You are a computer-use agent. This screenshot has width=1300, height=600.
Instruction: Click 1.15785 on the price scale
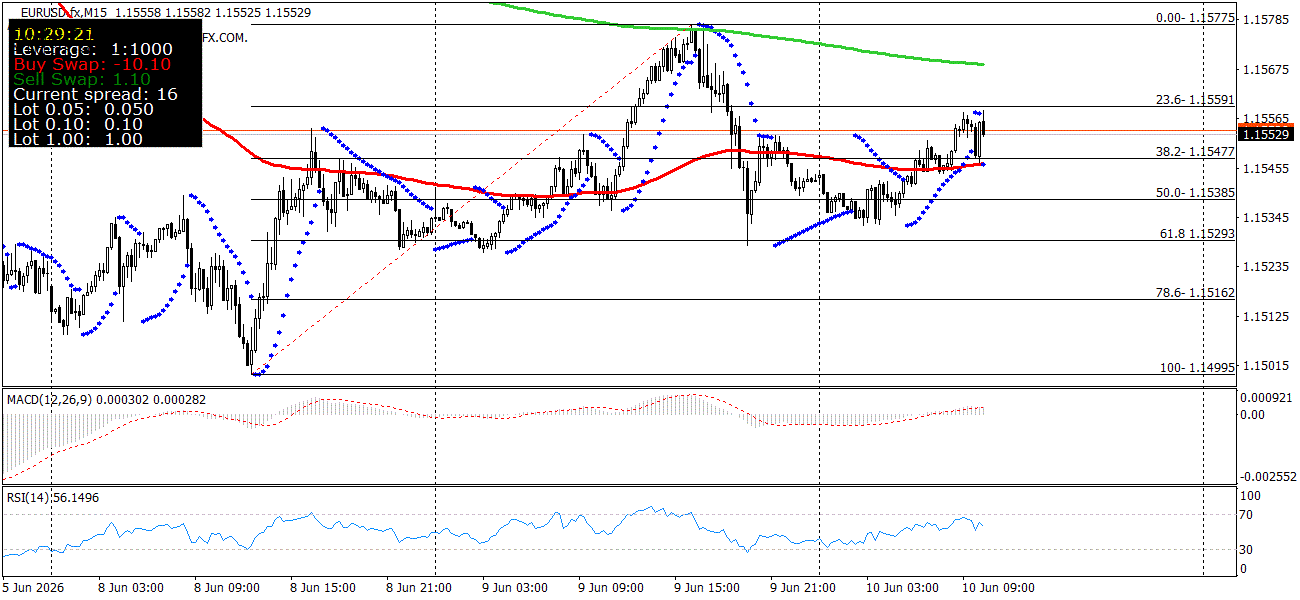pyautogui.click(x=1265, y=19)
